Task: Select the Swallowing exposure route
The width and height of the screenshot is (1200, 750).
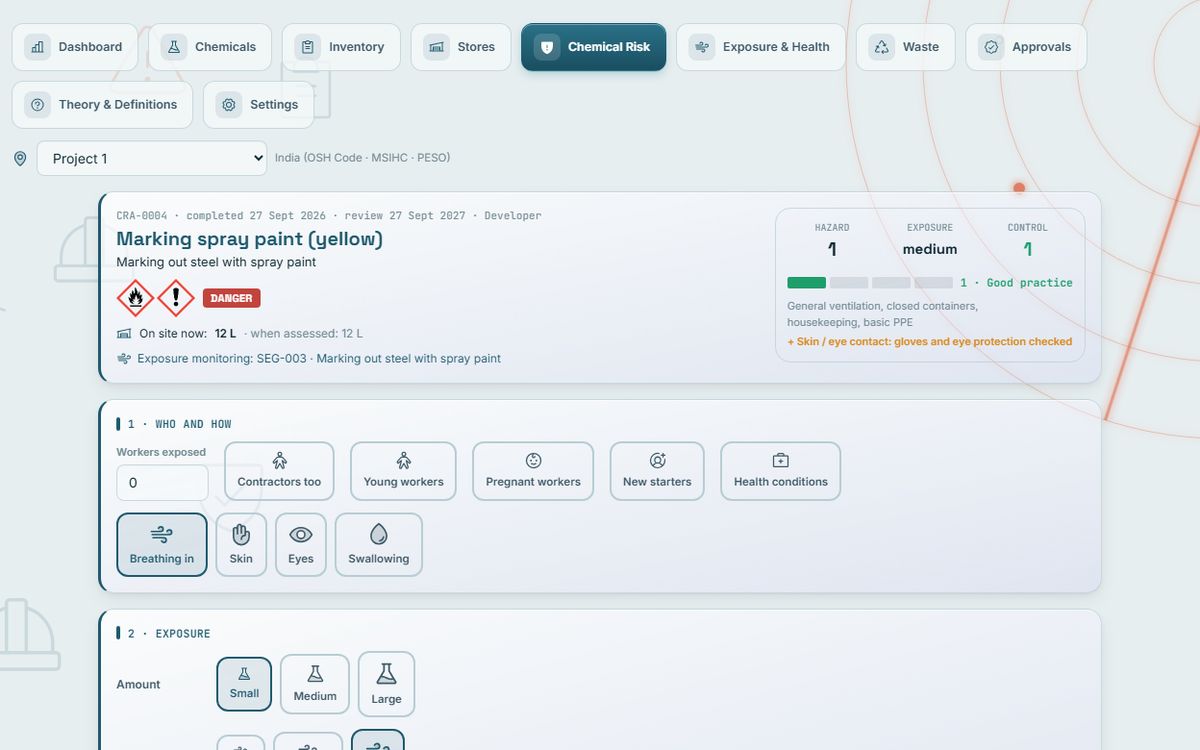Action: (x=379, y=545)
